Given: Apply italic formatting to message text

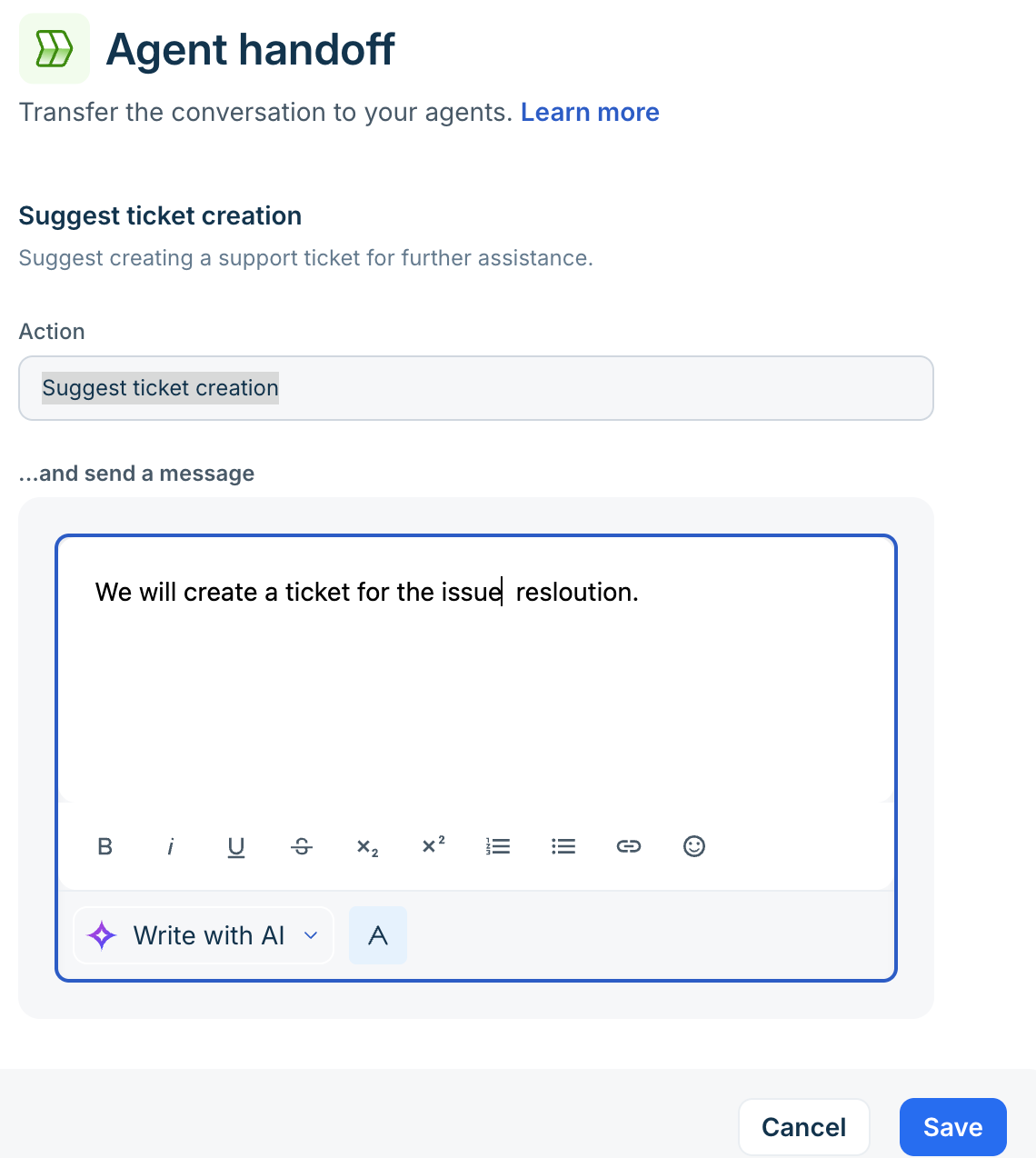Looking at the screenshot, I should click(171, 846).
